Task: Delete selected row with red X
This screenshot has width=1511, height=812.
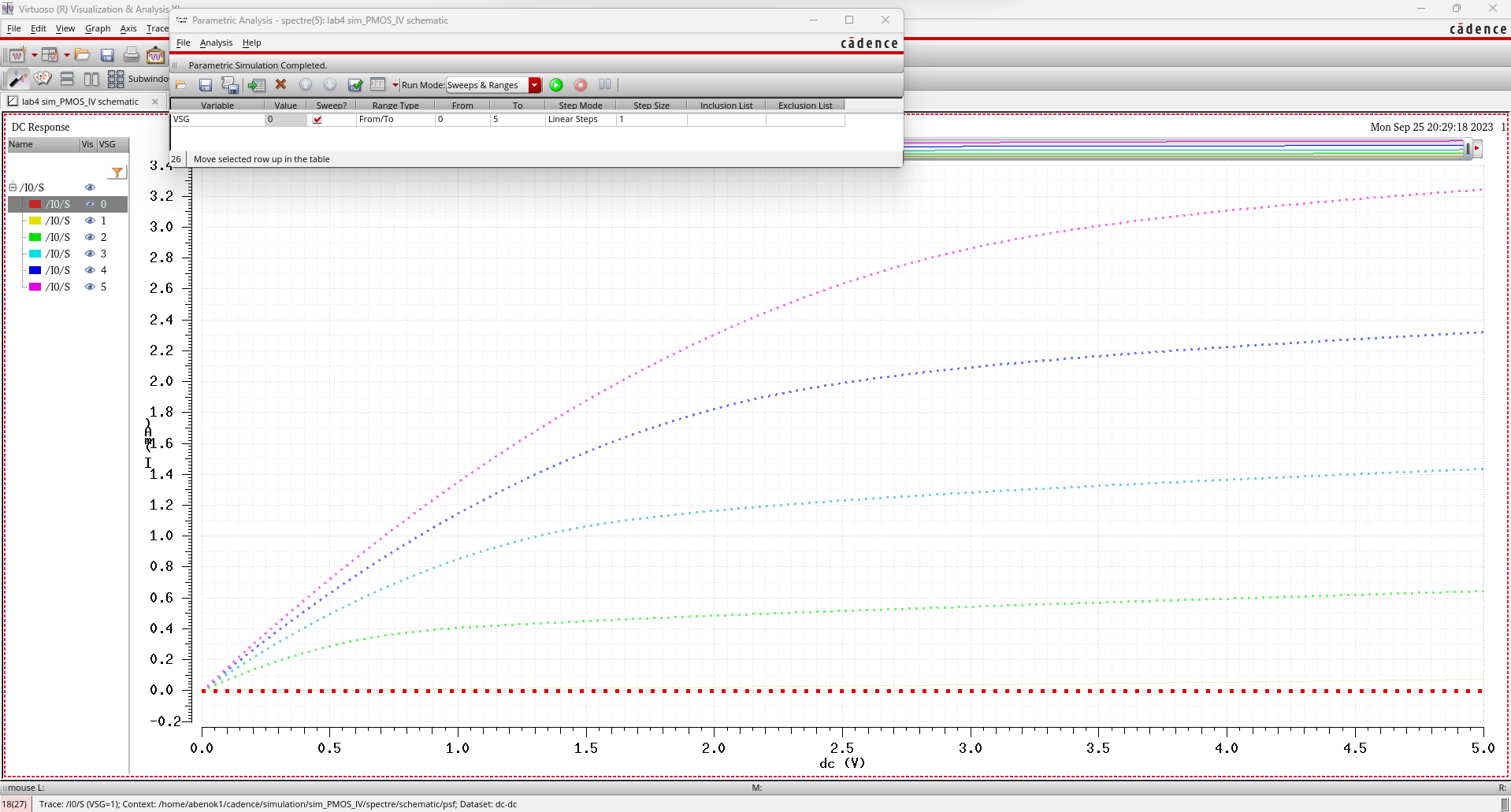Action: (x=280, y=84)
